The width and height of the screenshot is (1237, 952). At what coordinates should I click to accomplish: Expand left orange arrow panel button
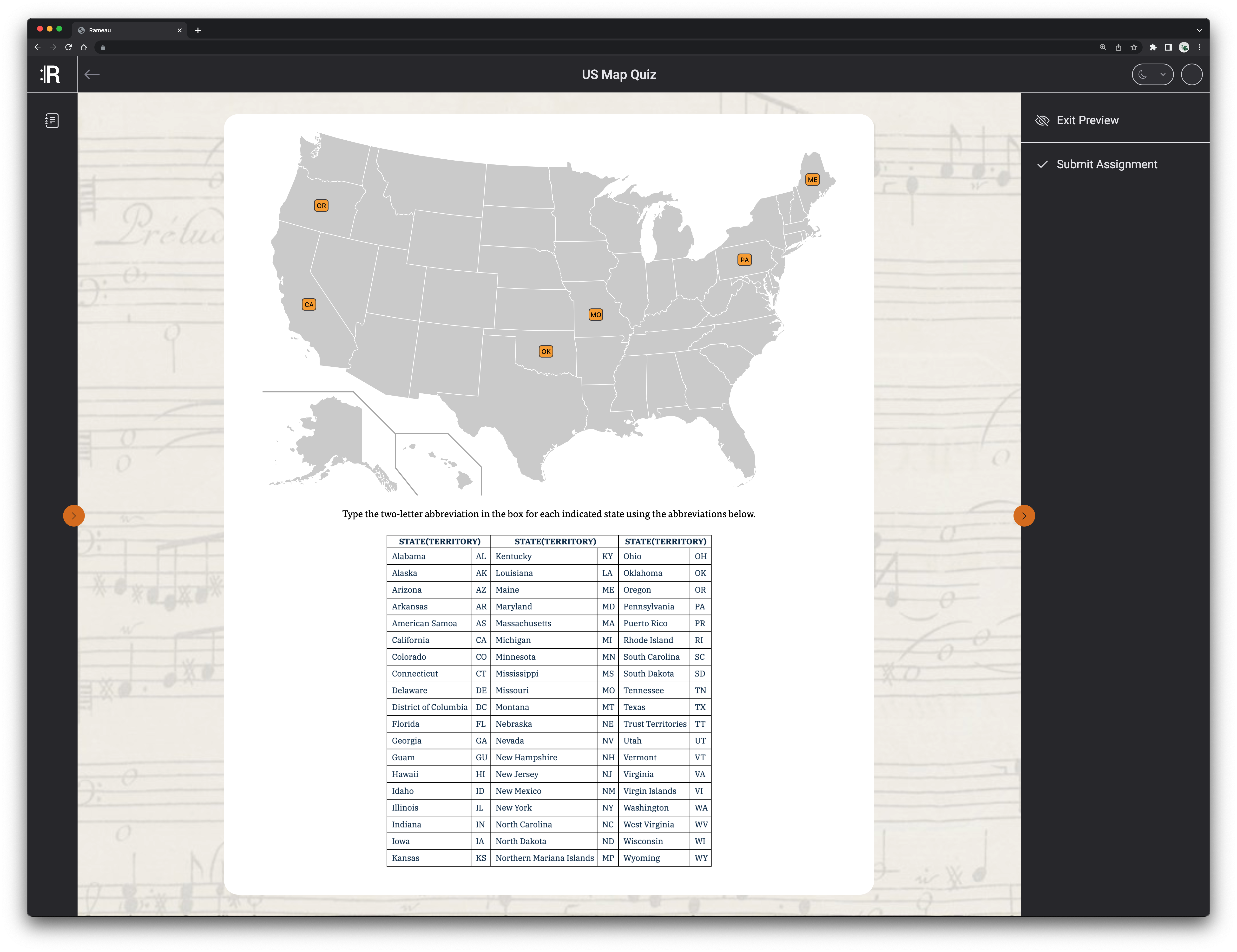[x=74, y=516]
